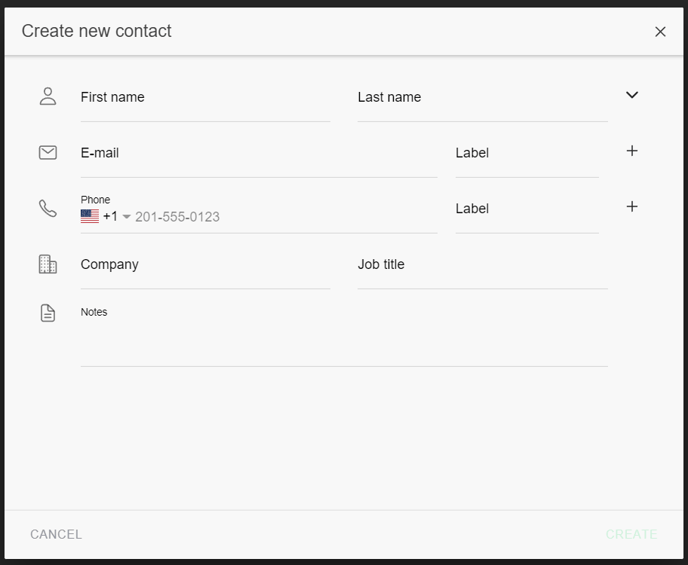The height and width of the screenshot is (565, 688).
Task: Click the phone handset icon
Action: pyautogui.click(x=48, y=208)
